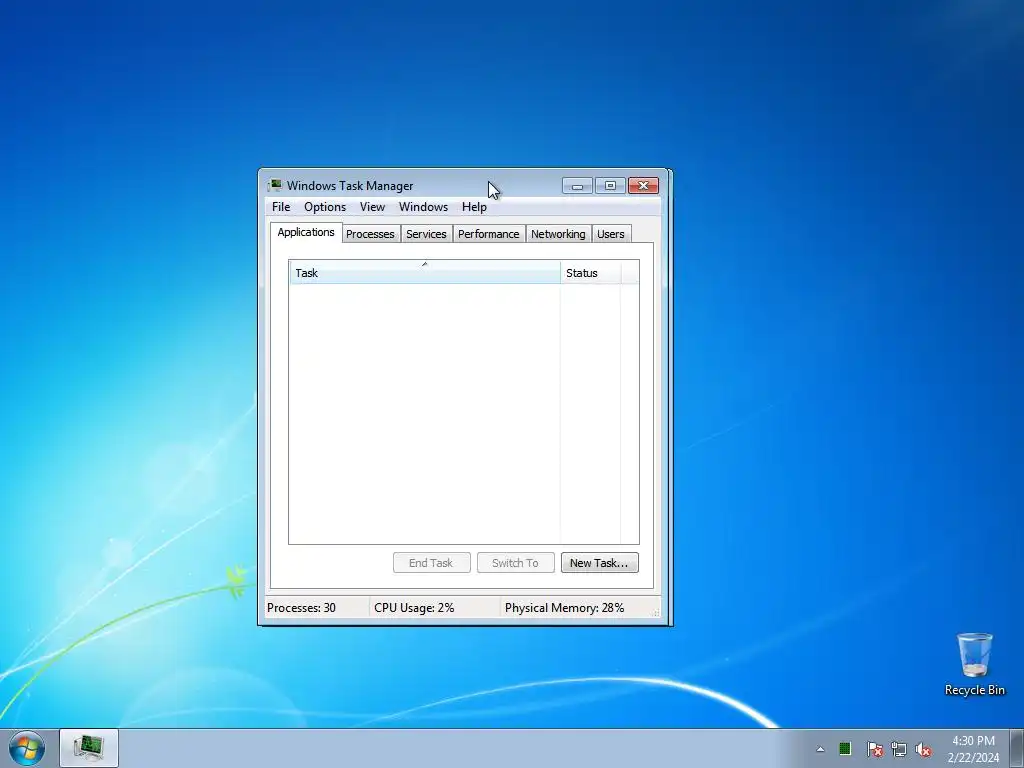Open the Windows Start menu orb

[x=27, y=748]
